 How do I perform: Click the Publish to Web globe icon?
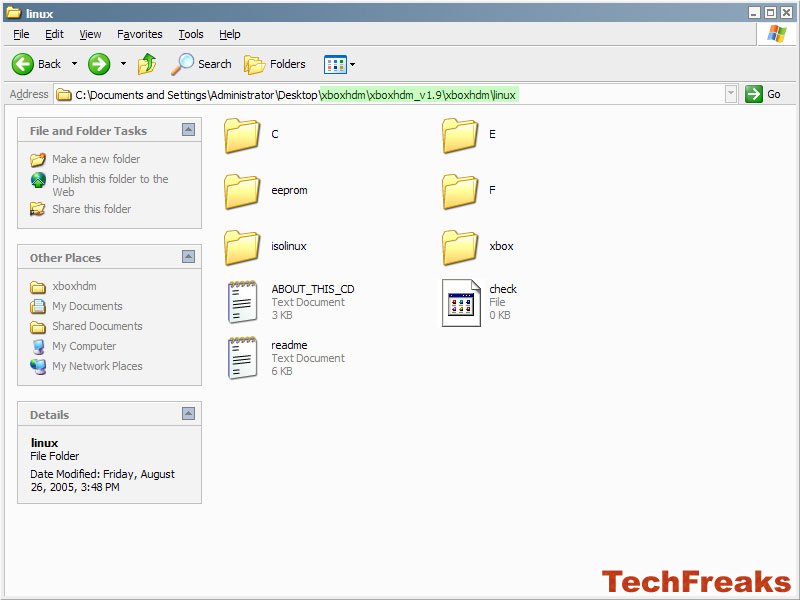[38, 180]
